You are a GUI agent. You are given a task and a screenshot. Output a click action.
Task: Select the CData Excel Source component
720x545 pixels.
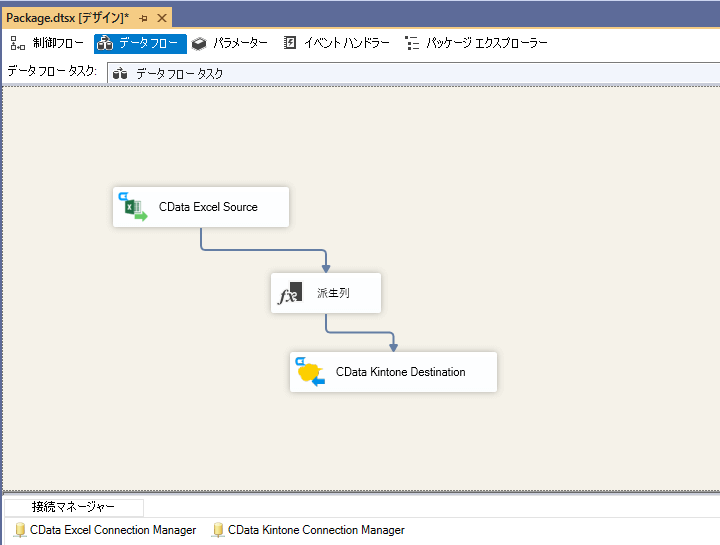point(201,207)
